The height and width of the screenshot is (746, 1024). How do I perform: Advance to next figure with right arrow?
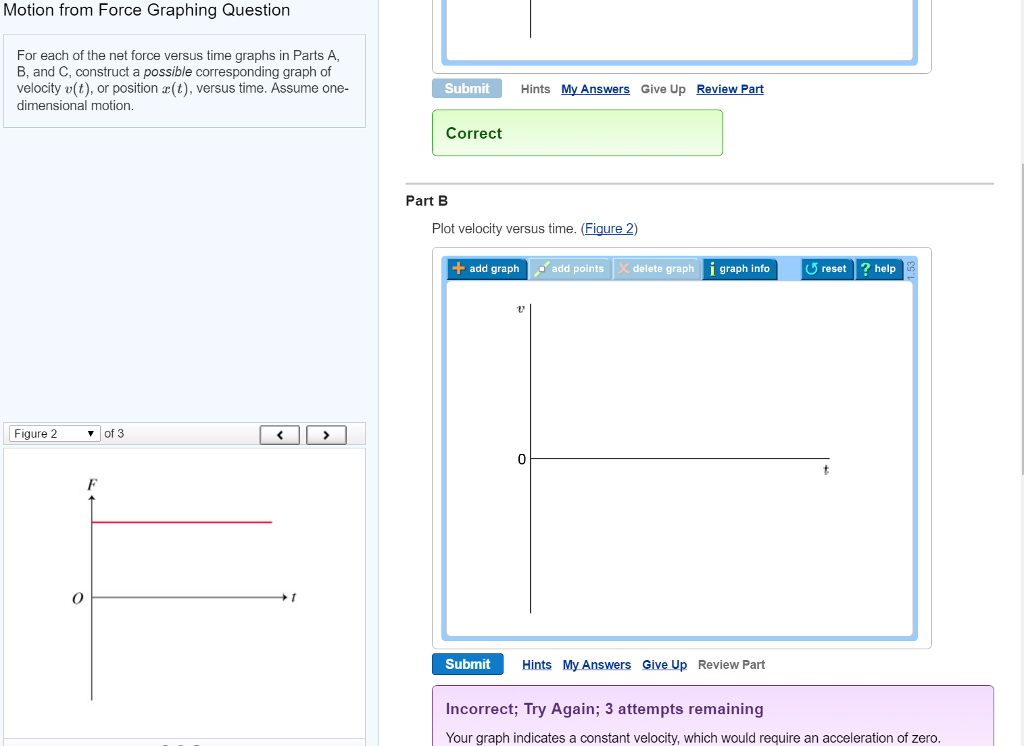tap(326, 434)
